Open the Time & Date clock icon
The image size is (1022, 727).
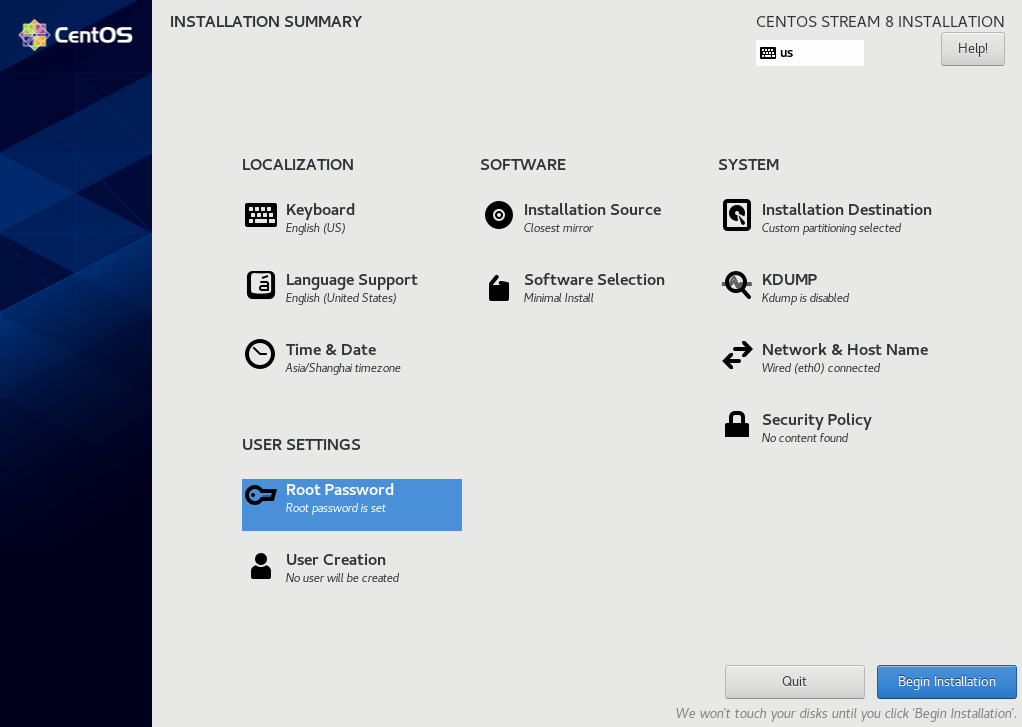click(x=259, y=354)
